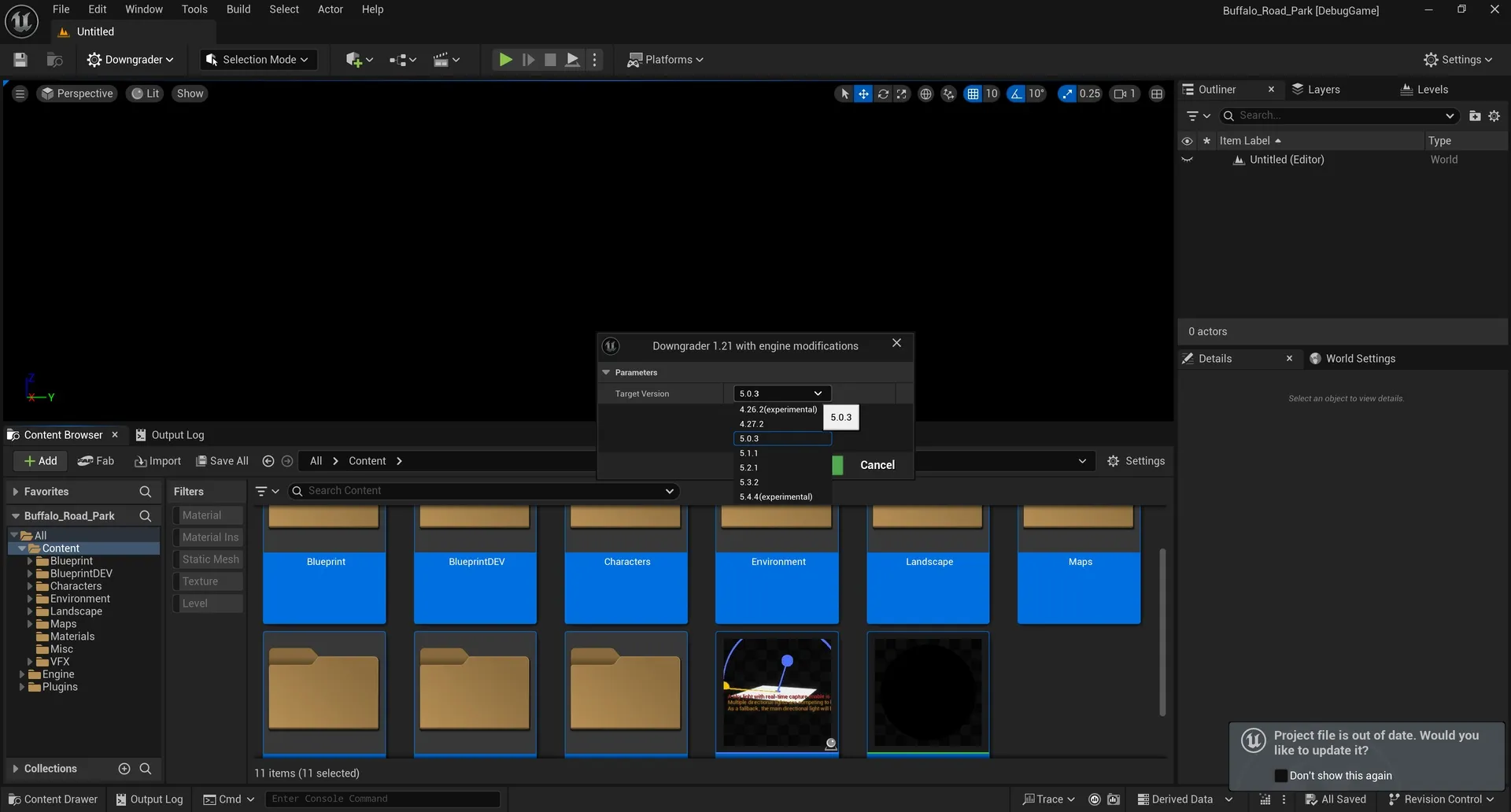The width and height of the screenshot is (1511, 812).
Task: Open the Build menu
Action: pyautogui.click(x=238, y=9)
